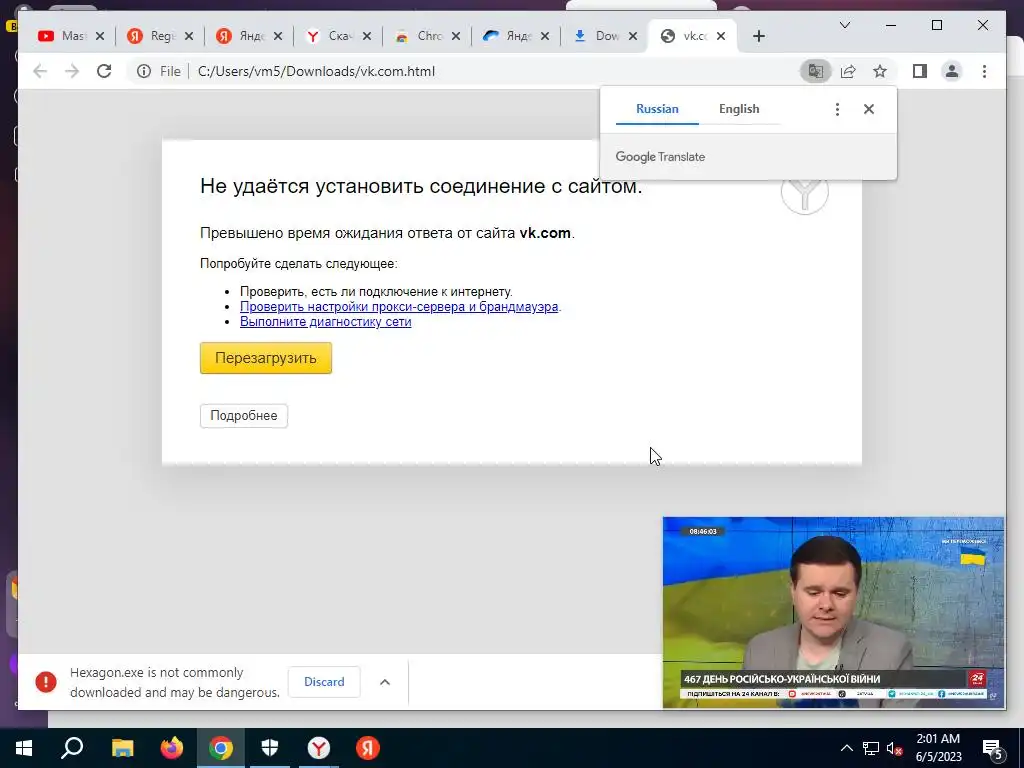
Task: Select Russian in translate popup
Action: tap(657, 109)
